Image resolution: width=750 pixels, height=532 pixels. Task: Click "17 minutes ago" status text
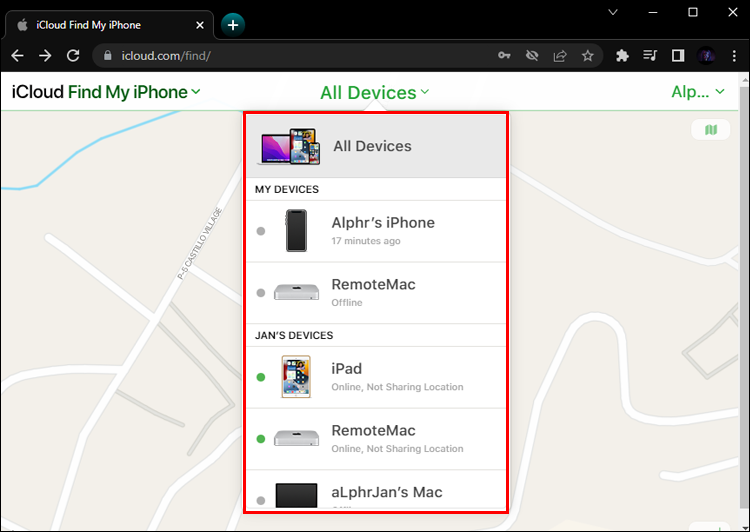click(366, 241)
